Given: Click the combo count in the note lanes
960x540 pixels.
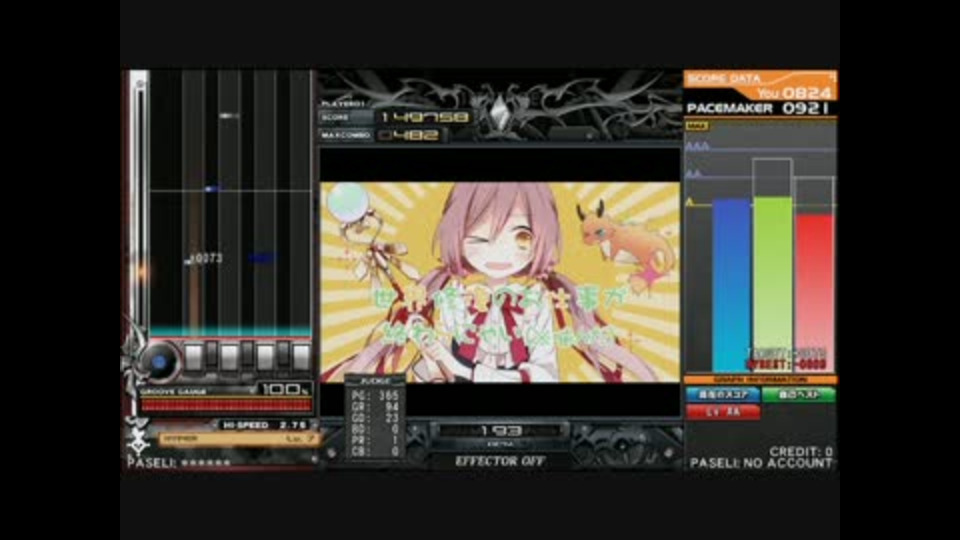Looking at the screenshot, I should pyautogui.click(x=206, y=259).
